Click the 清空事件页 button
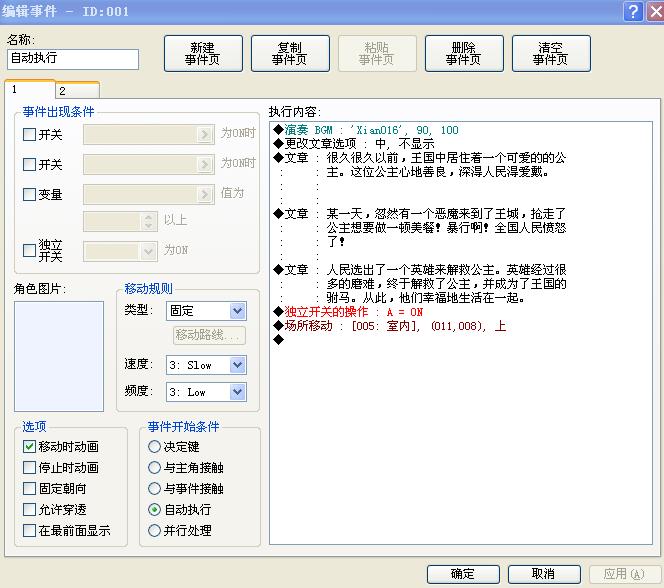 [551, 53]
